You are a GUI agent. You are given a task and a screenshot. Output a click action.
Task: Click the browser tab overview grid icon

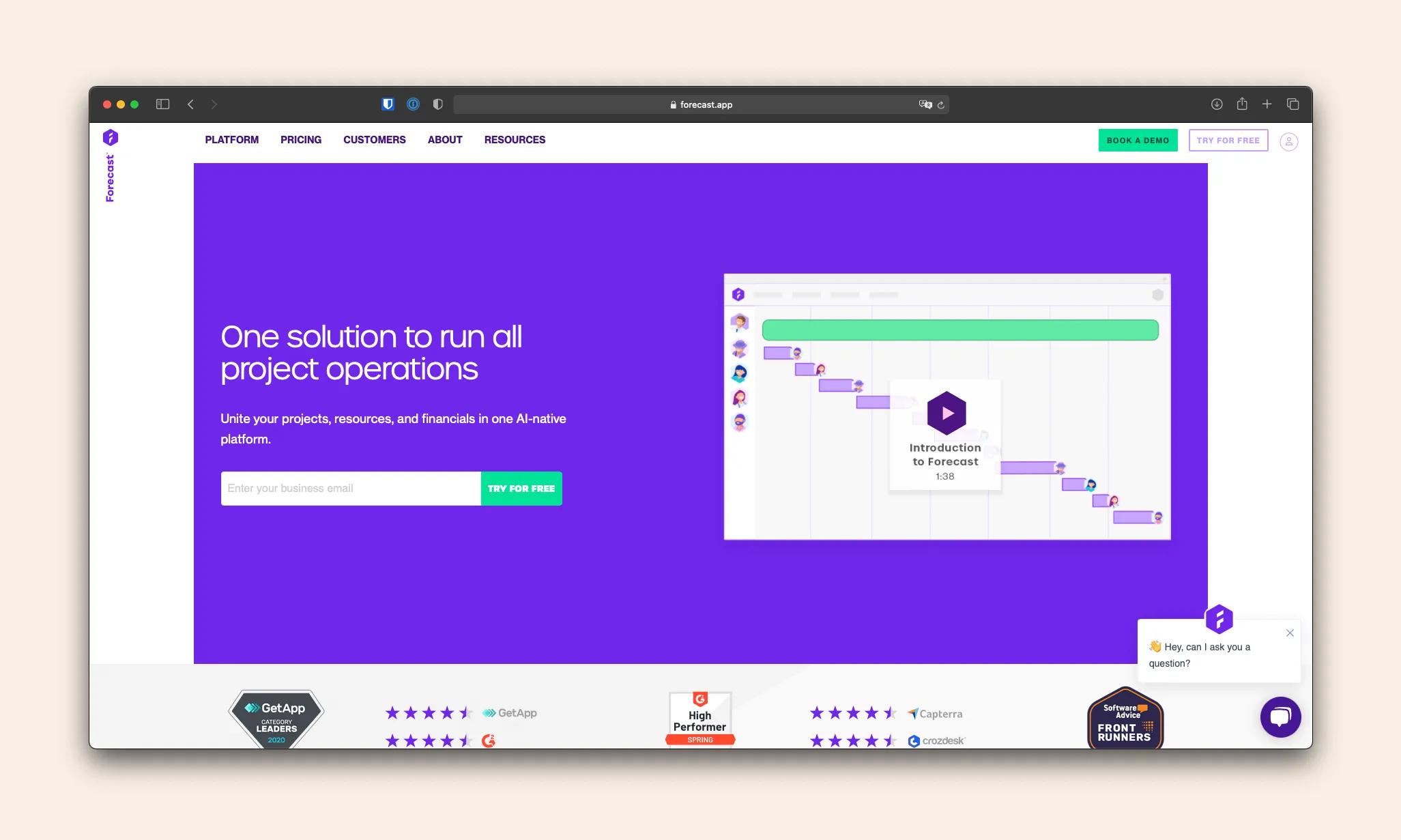pos(1293,104)
